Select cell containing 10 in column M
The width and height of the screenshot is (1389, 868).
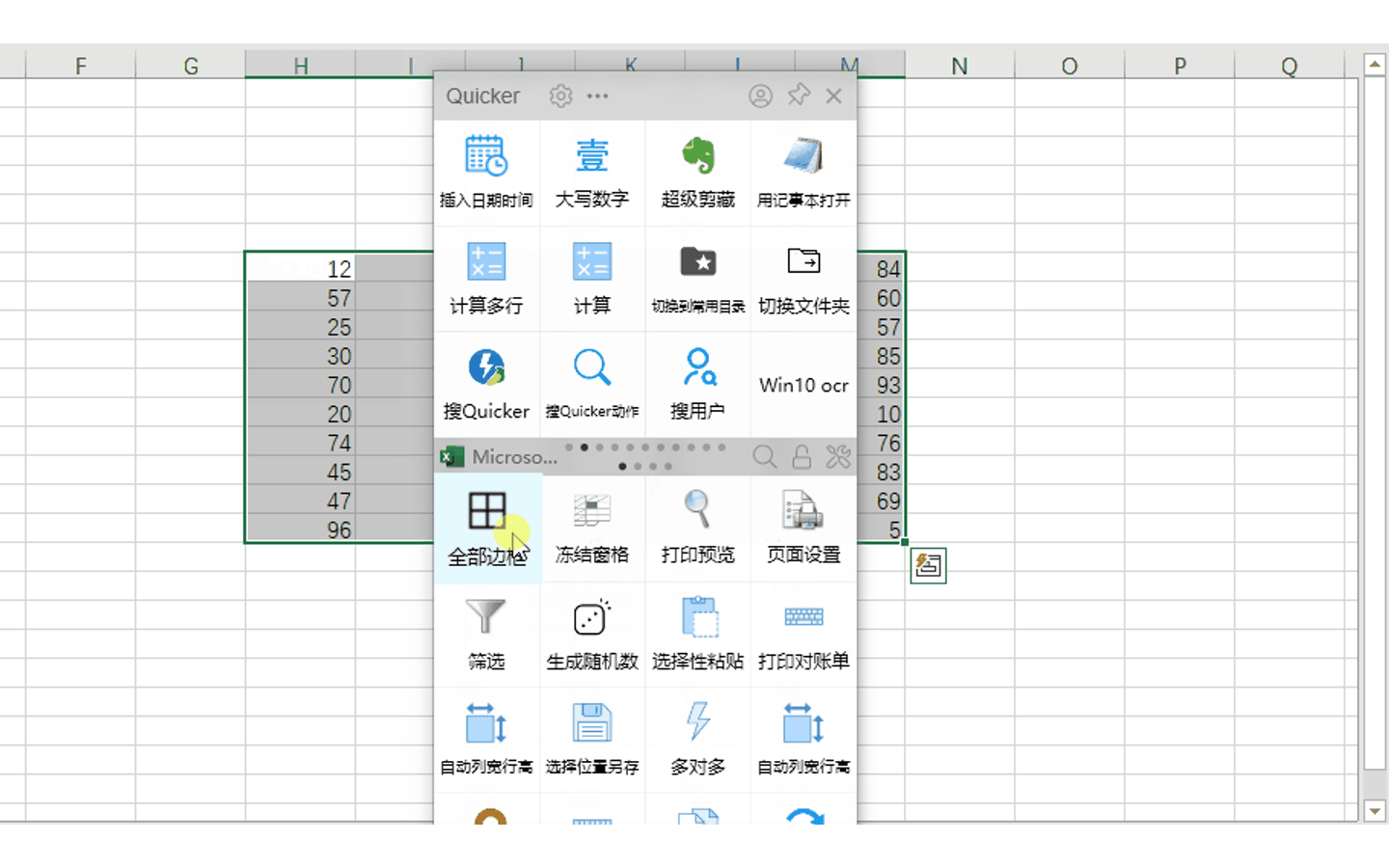881,414
